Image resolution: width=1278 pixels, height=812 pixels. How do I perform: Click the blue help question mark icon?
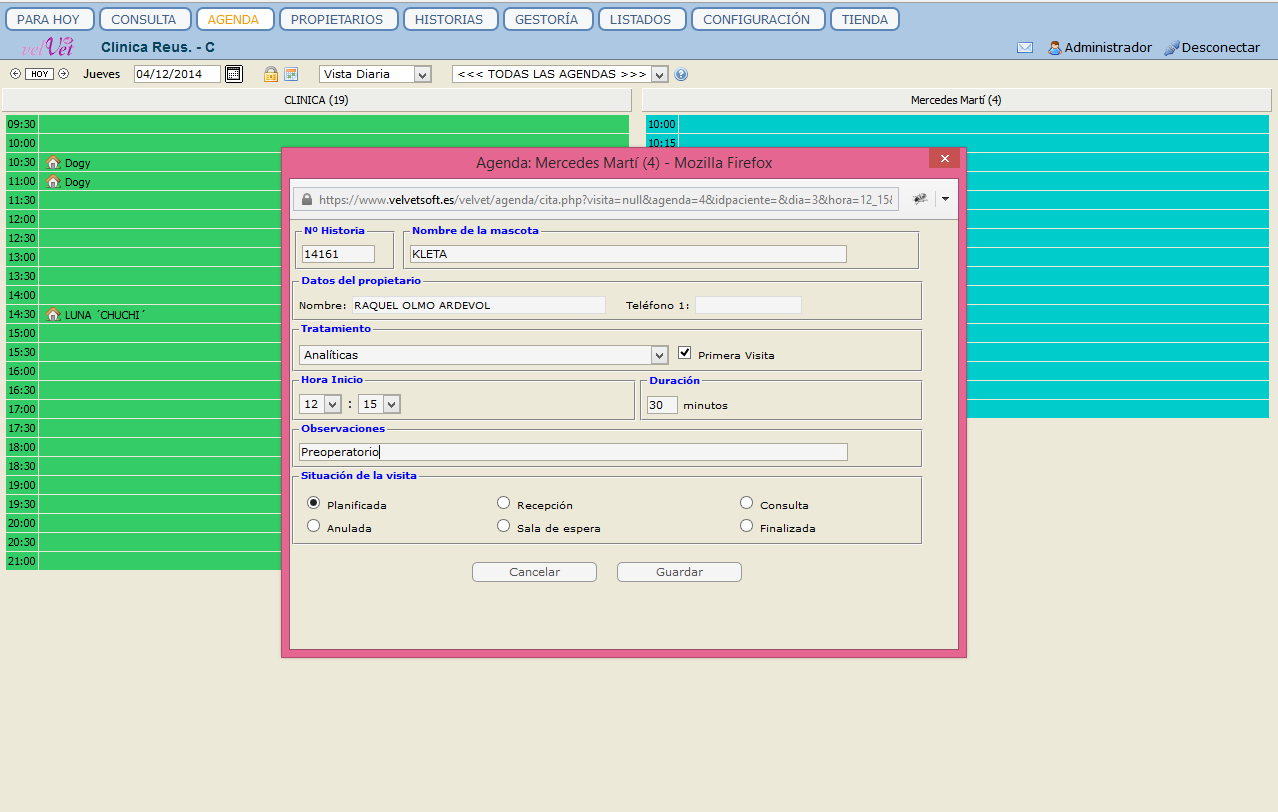681,74
